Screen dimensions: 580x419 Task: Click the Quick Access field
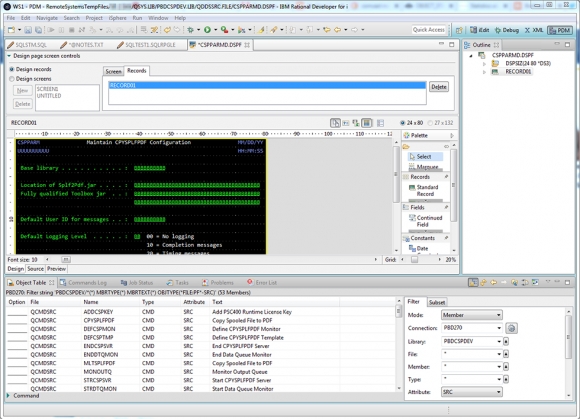click(429, 30)
